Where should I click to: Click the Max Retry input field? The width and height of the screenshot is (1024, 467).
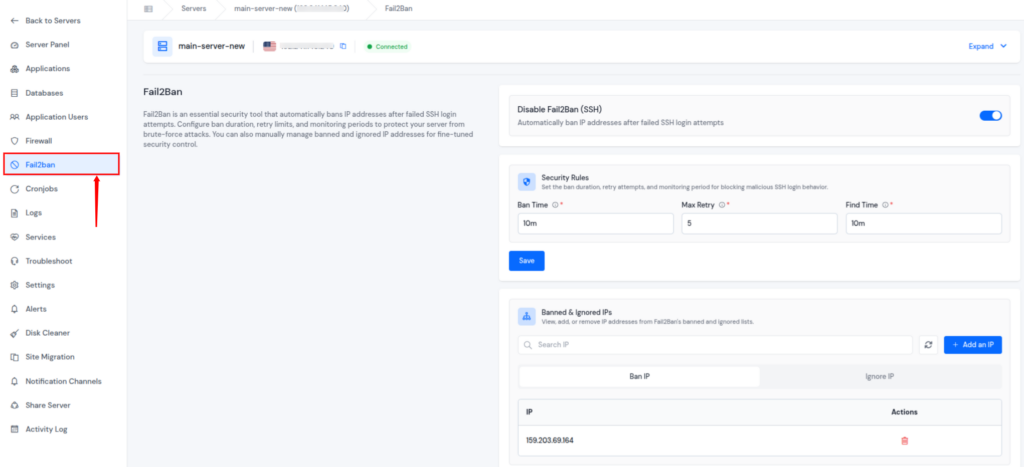tap(758, 224)
